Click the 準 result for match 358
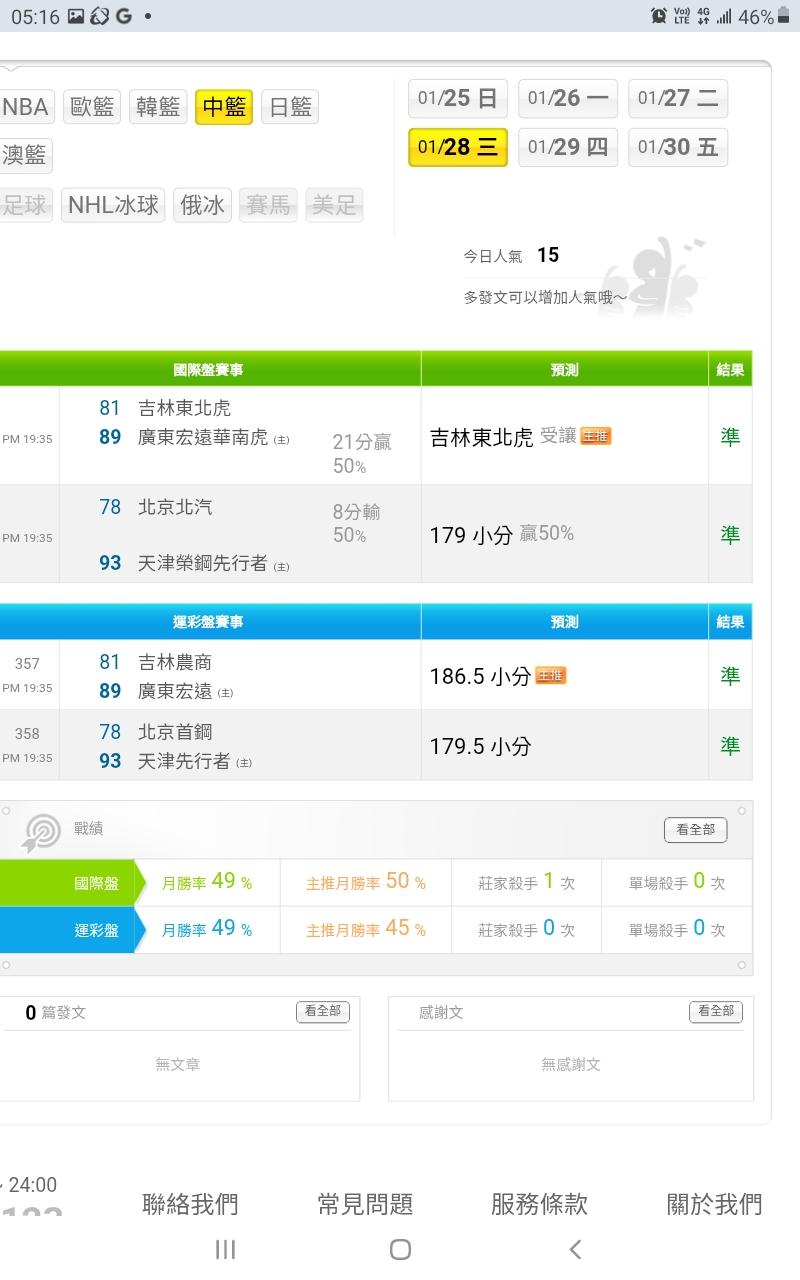The image size is (800, 1280). pos(731,746)
